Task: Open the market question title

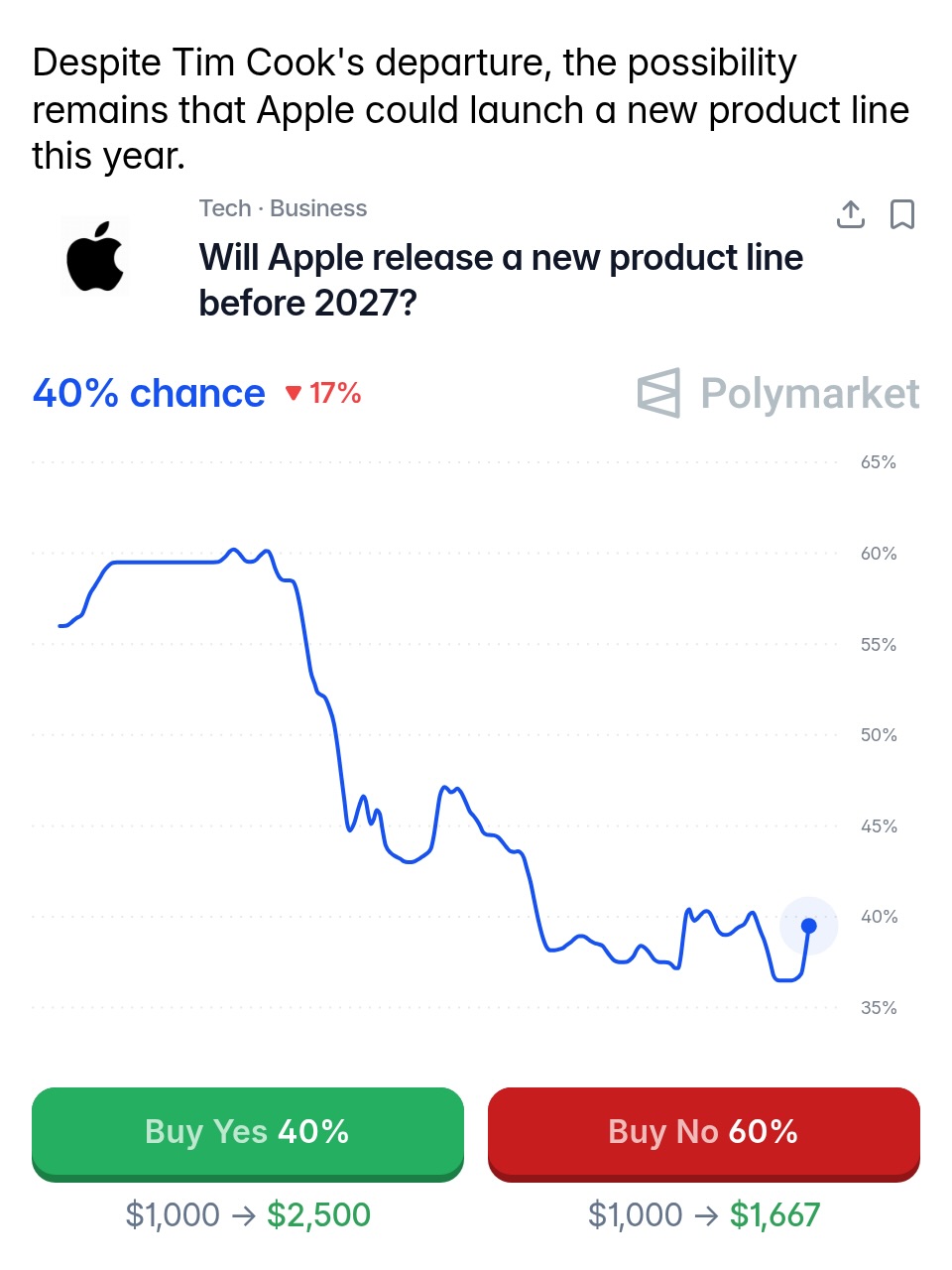Action: [501, 280]
